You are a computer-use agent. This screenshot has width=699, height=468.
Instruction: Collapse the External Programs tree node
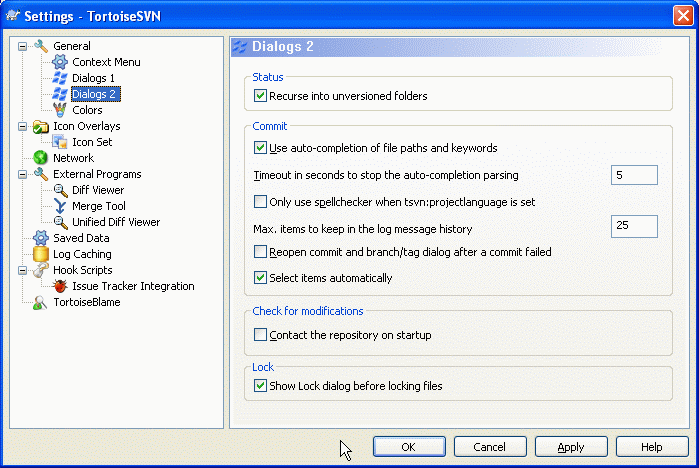22,174
